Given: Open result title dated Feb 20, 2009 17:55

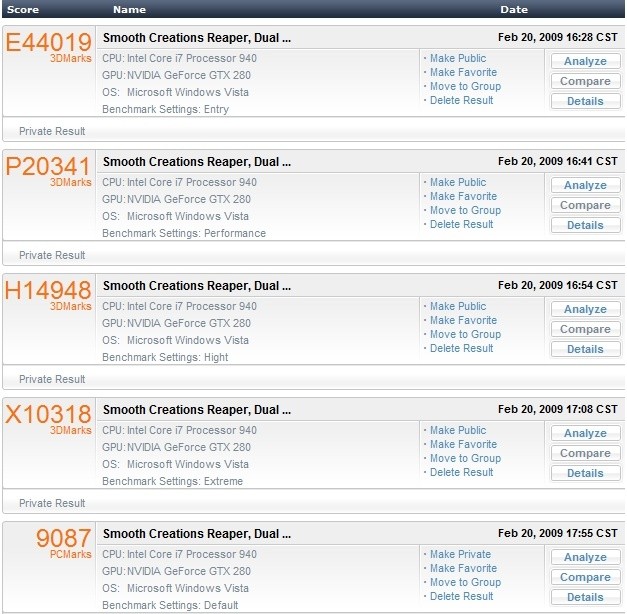Looking at the screenshot, I should coord(197,534).
